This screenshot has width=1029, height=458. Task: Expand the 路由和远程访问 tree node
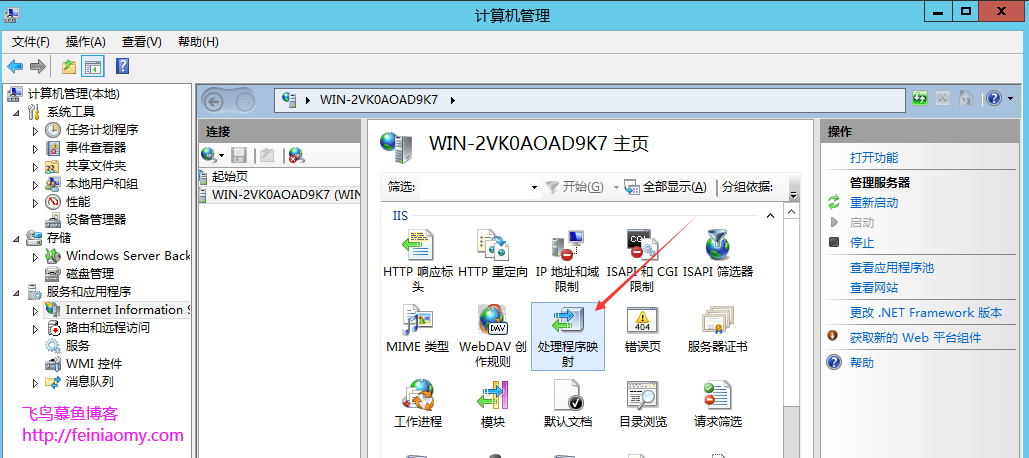[x=35, y=328]
